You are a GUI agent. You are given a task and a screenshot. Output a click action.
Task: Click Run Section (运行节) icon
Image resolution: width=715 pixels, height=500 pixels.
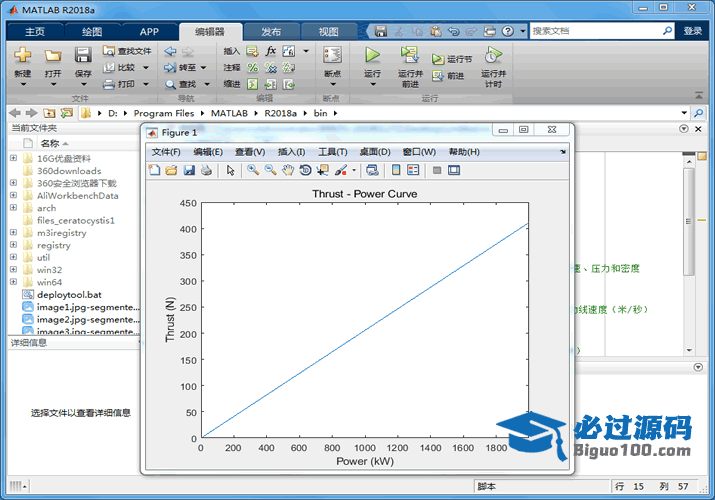click(x=438, y=59)
